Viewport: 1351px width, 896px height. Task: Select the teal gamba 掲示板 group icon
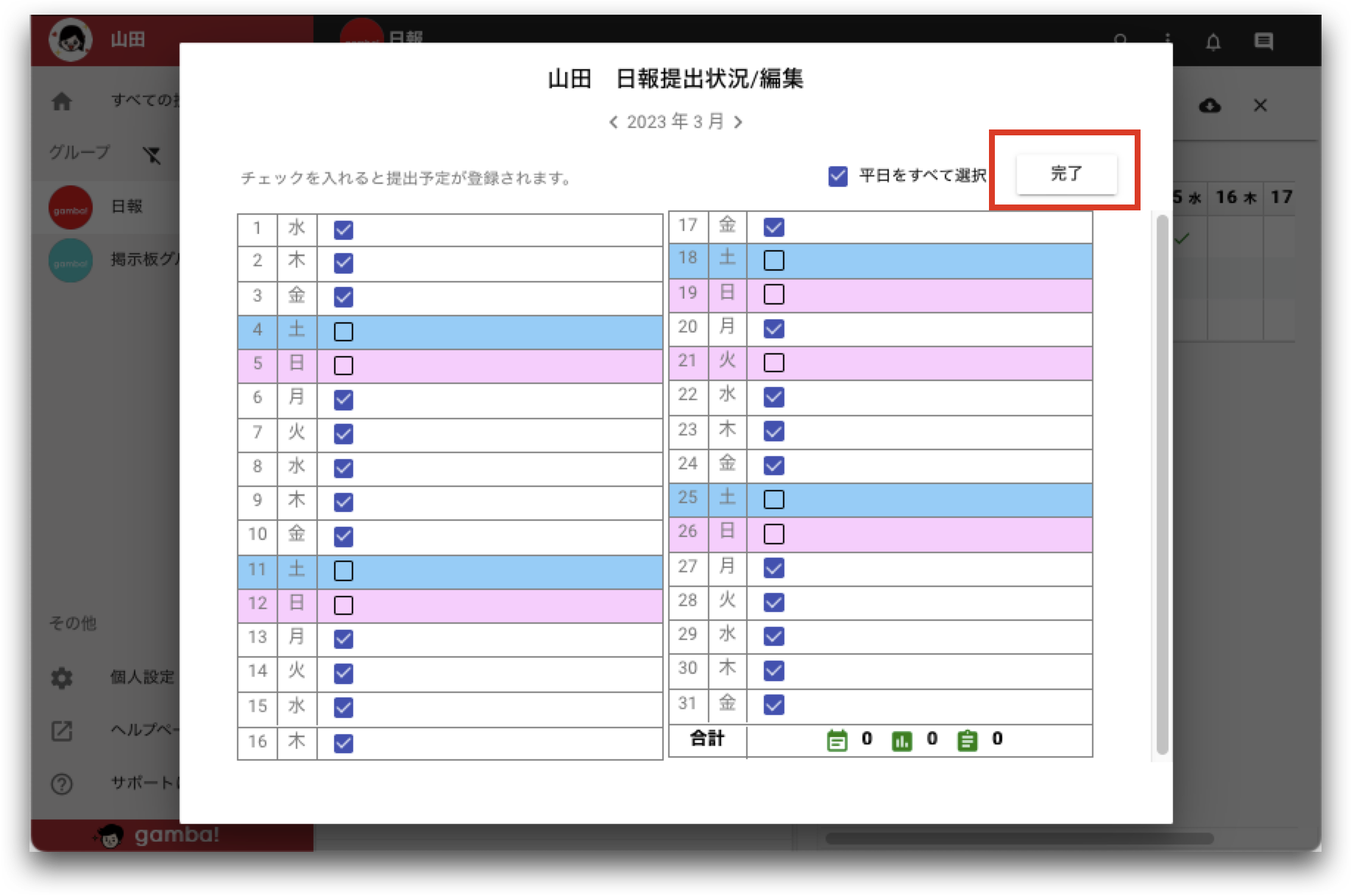point(71,261)
